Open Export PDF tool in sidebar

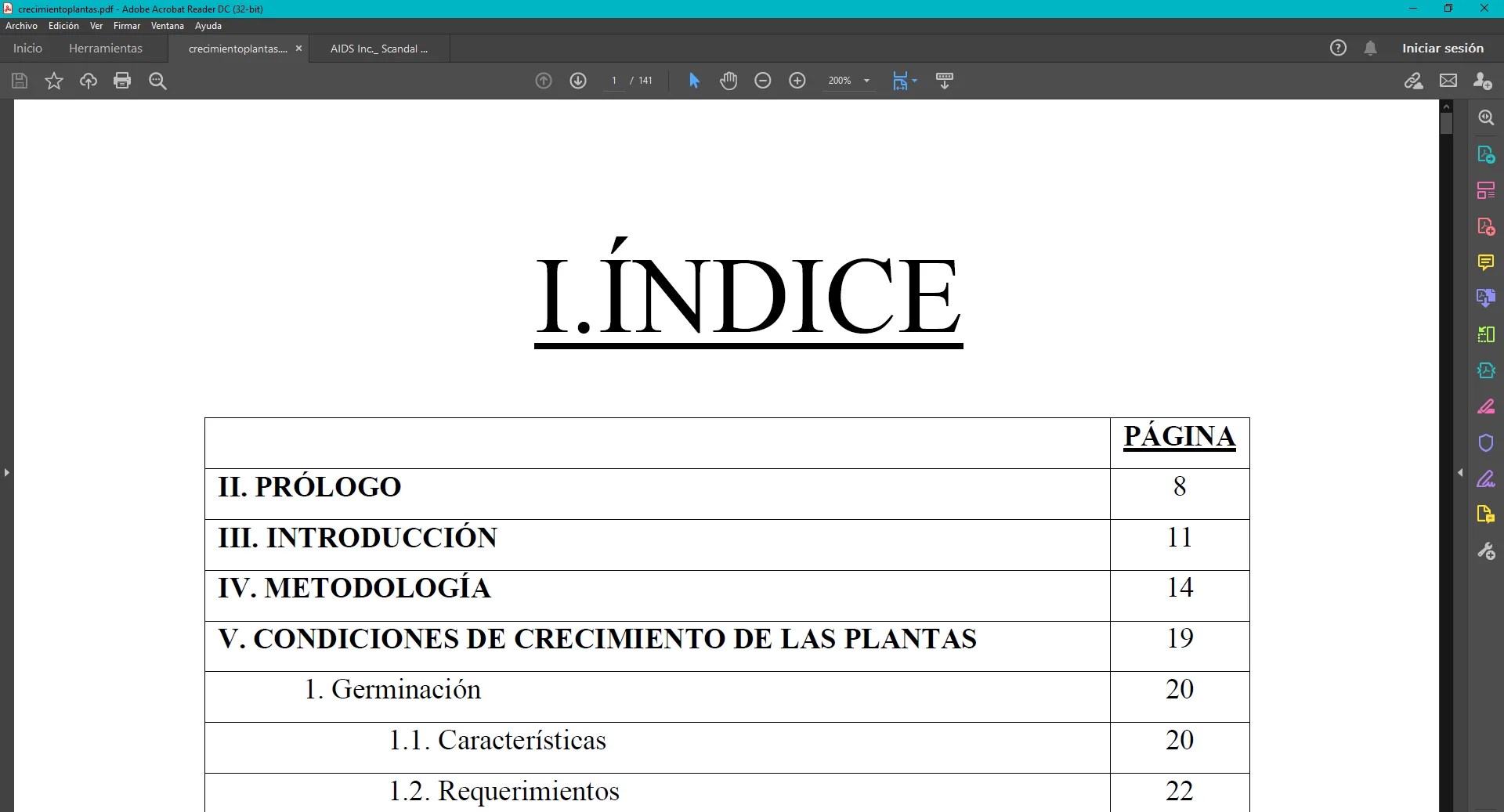1486,154
